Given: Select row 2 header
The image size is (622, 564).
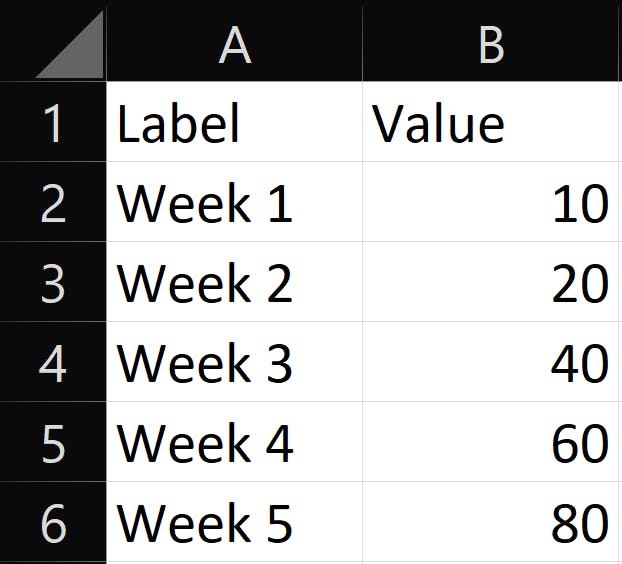Looking at the screenshot, I should [52, 203].
